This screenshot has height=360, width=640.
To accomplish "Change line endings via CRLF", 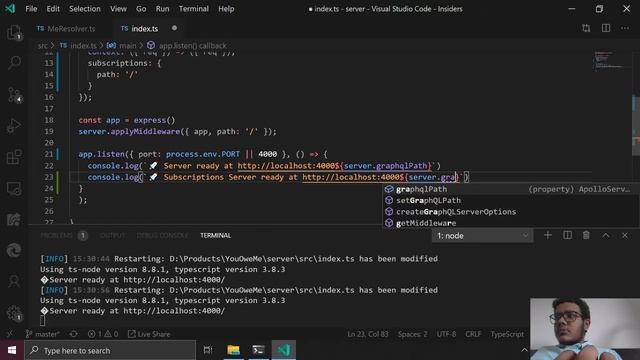I will coord(473,334).
